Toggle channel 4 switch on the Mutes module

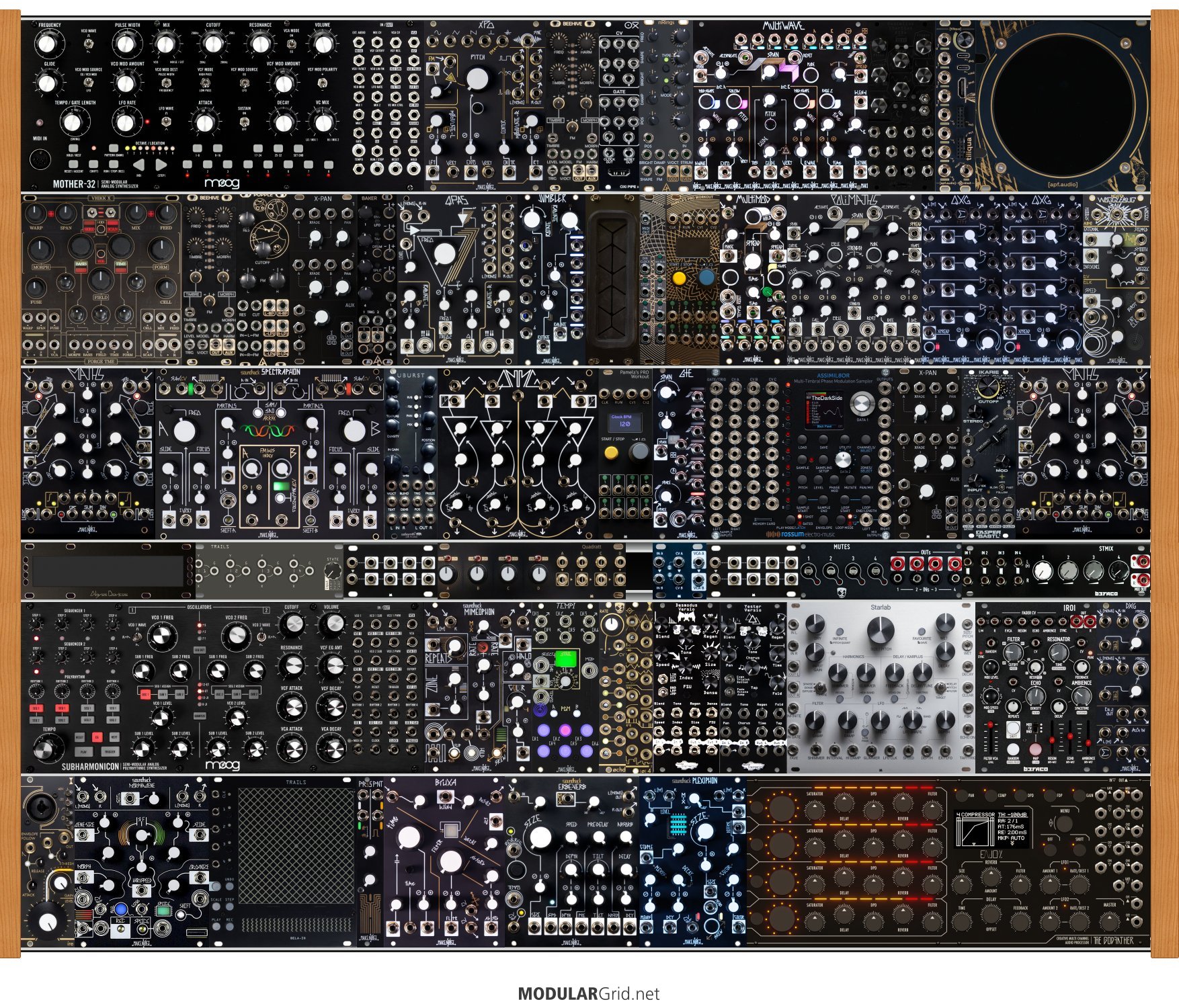pyautogui.click(x=876, y=571)
